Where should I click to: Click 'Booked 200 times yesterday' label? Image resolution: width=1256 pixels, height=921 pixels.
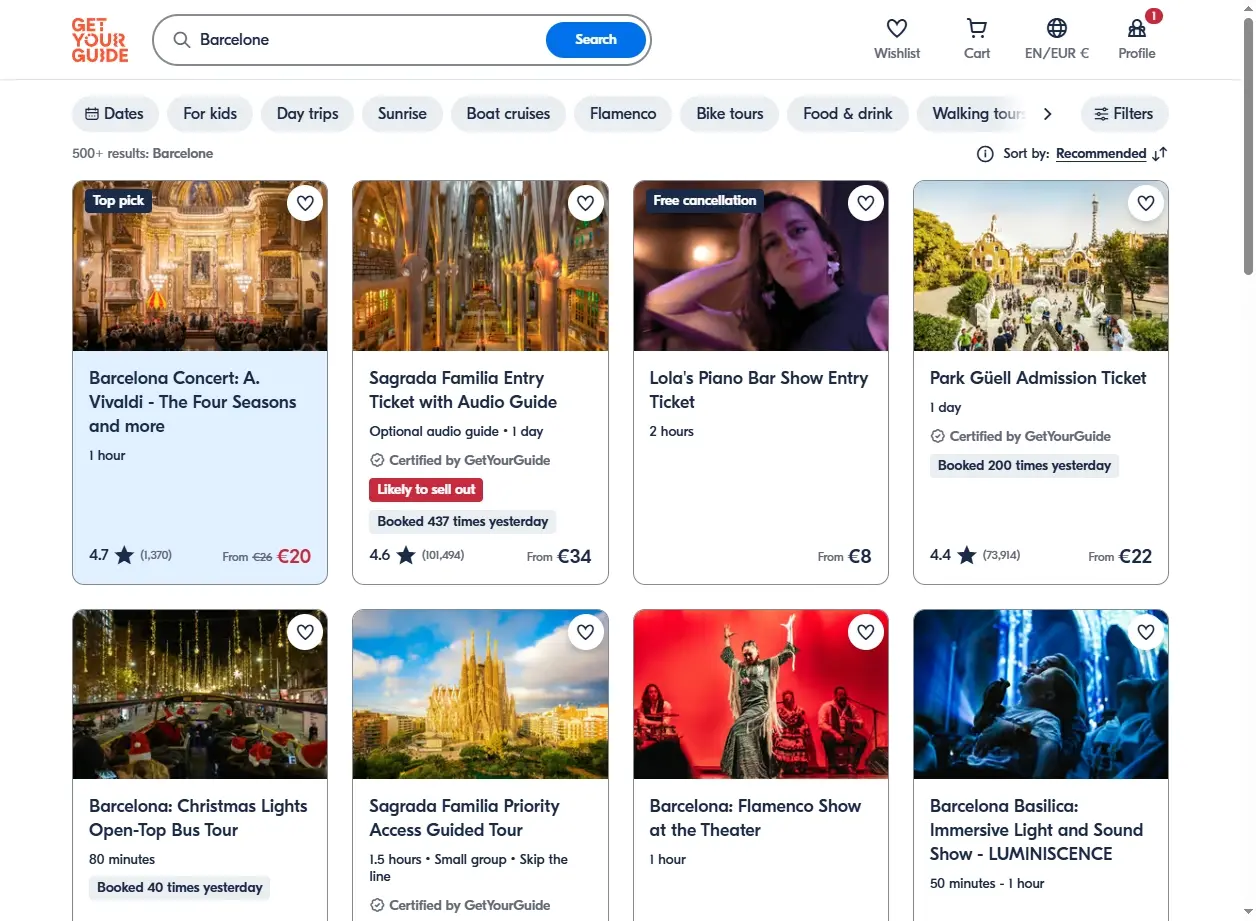click(1024, 466)
